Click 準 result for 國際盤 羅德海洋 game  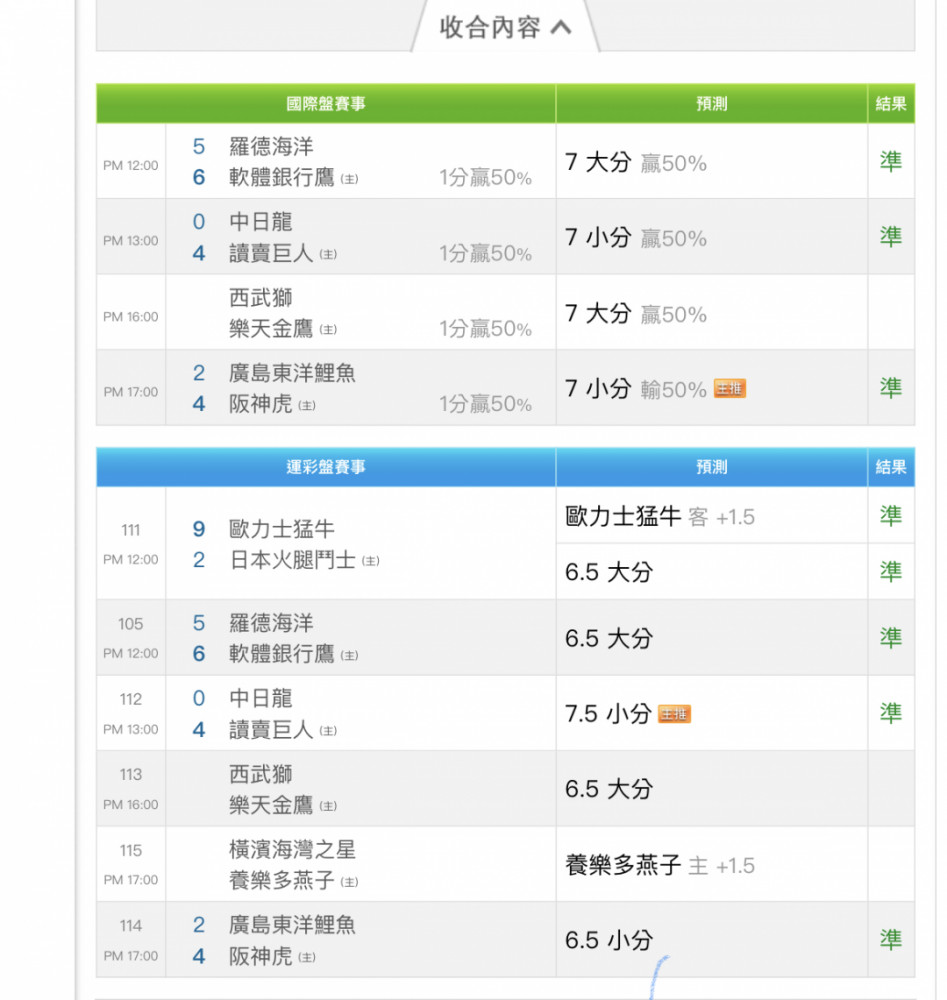point(891,161)
